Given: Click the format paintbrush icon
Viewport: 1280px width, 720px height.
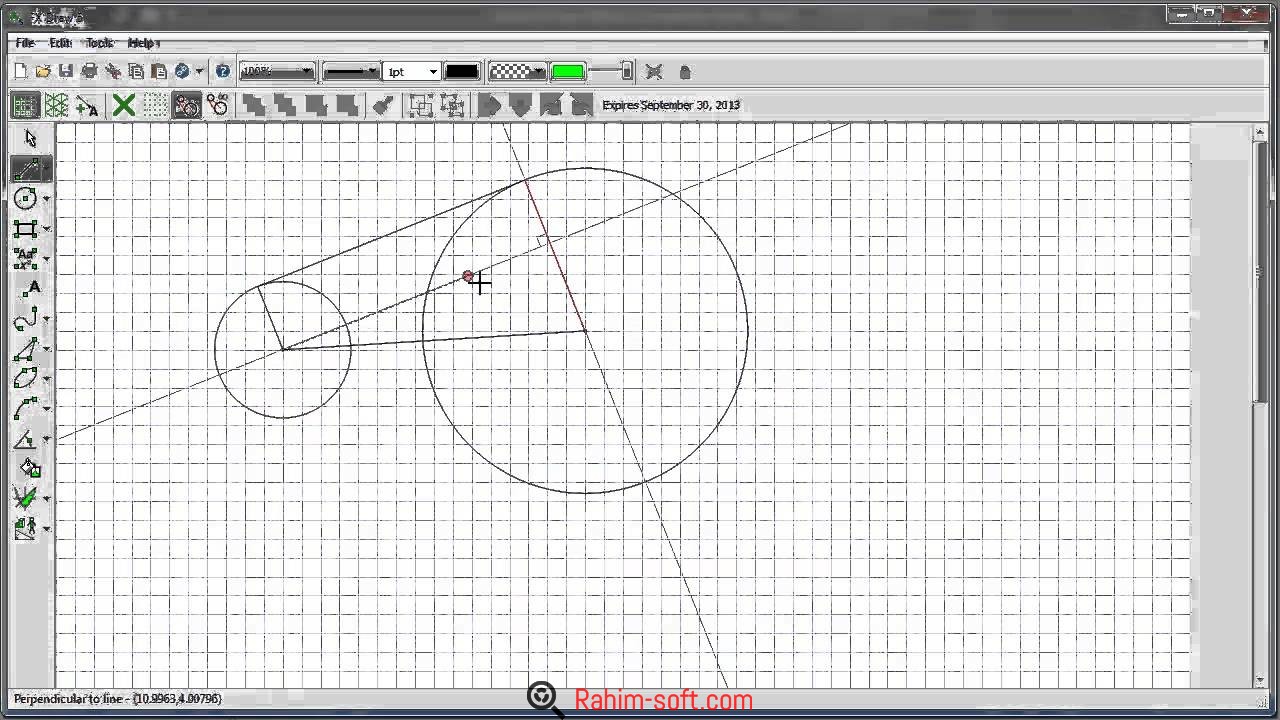Looking at the screenshot, I should click(381, 105).
